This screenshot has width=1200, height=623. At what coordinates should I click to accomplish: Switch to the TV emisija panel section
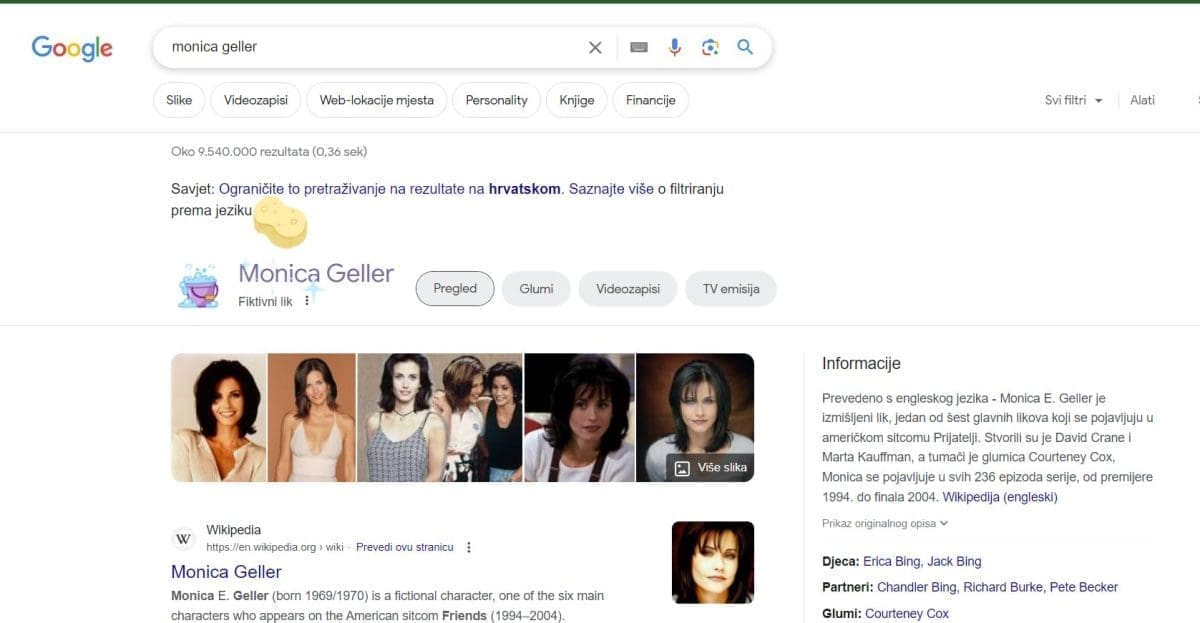729,288
